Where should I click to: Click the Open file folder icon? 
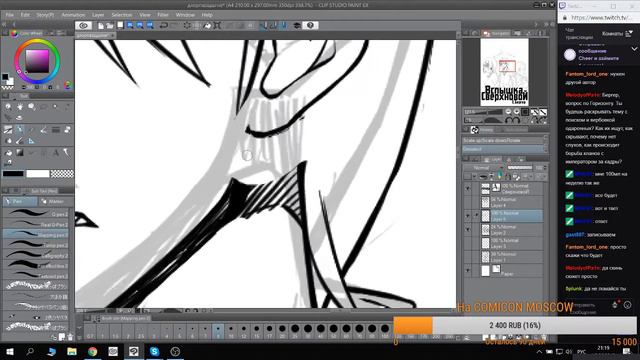[110, 25]
